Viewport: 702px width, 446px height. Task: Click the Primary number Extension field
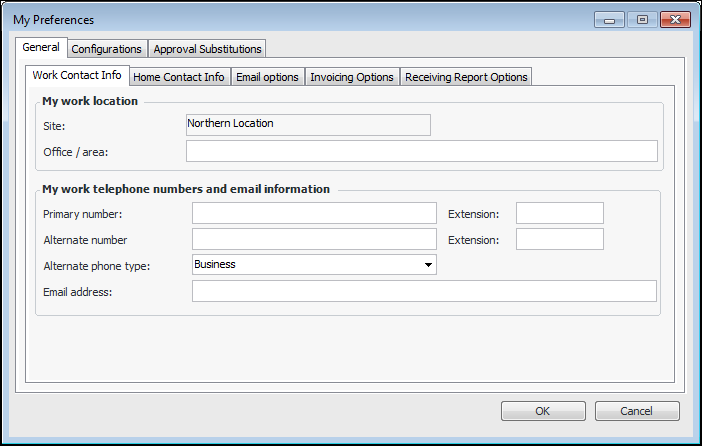click(559, 213)
